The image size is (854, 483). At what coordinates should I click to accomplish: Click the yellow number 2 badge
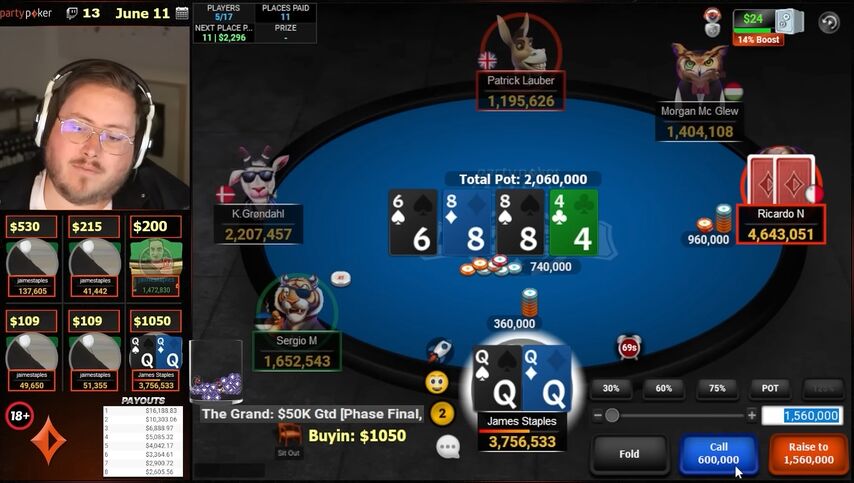(x=442, y=414)
